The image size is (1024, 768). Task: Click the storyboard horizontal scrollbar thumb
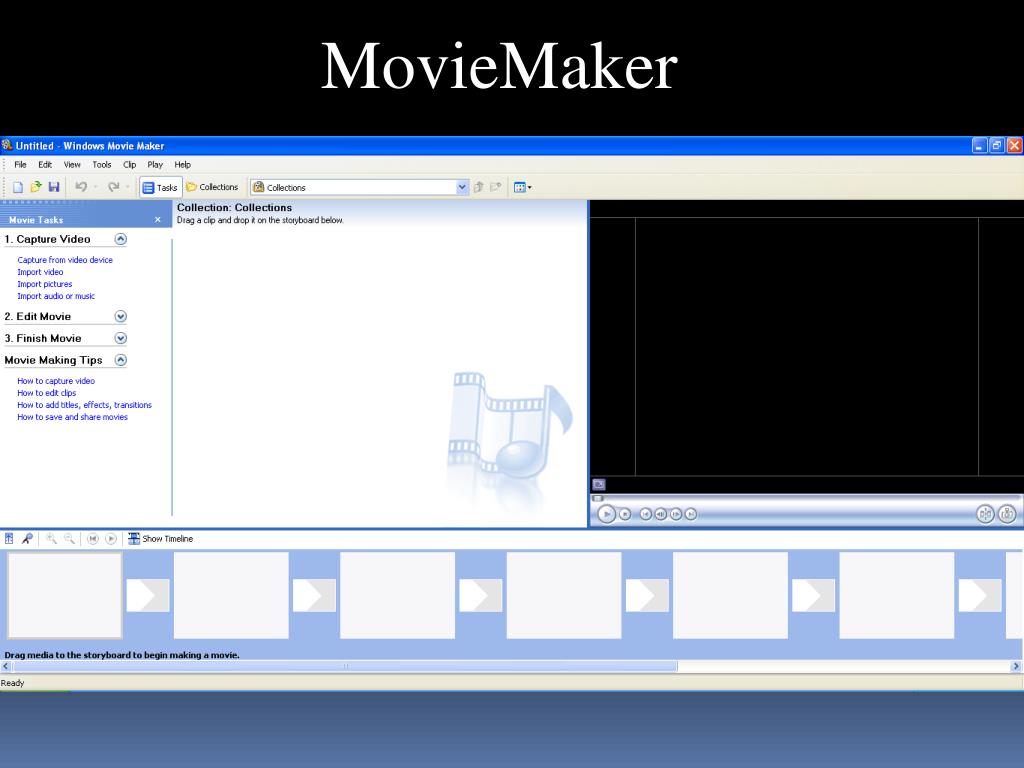pos(345,667)
